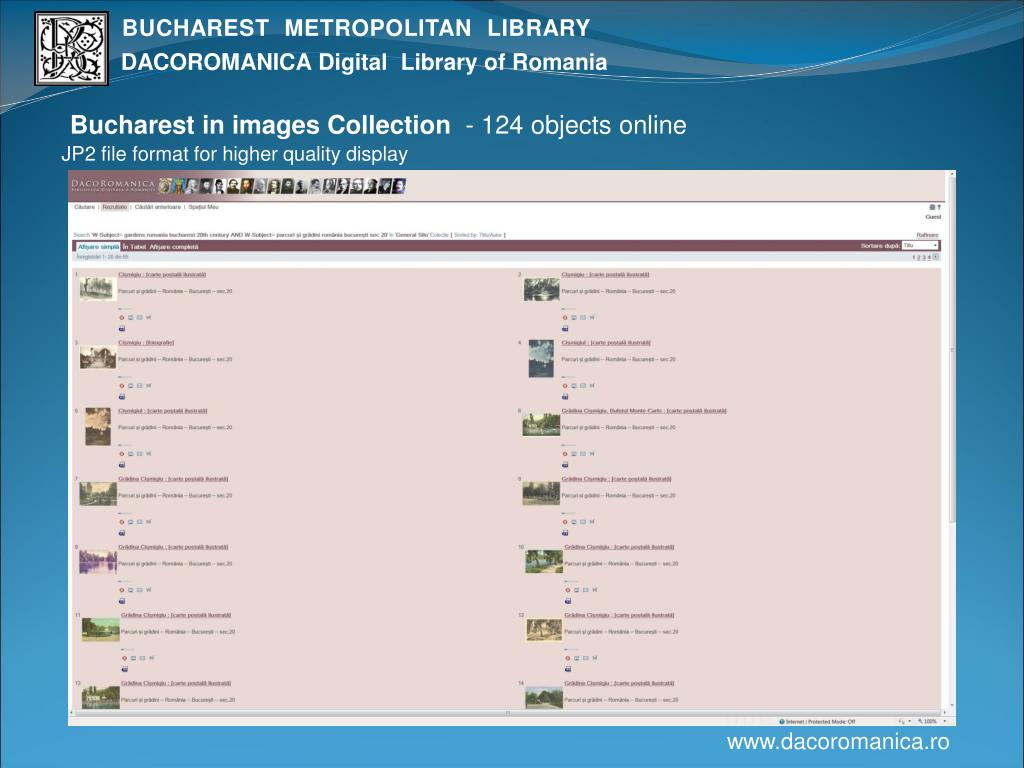Viewport: 1024px width, 768px height.
Task: Open result 6 Bufetul Monte-Carlo title
Action: click(x=644, y=411)
